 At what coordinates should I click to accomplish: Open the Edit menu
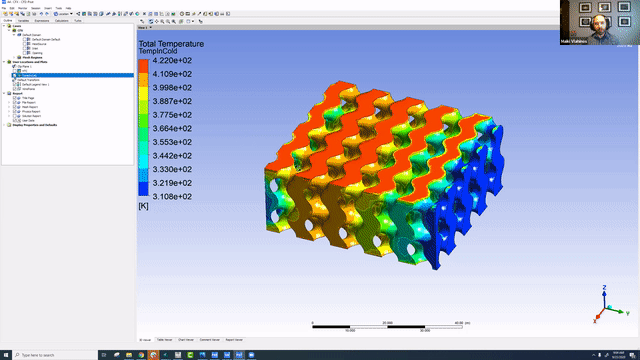(12, 8)
